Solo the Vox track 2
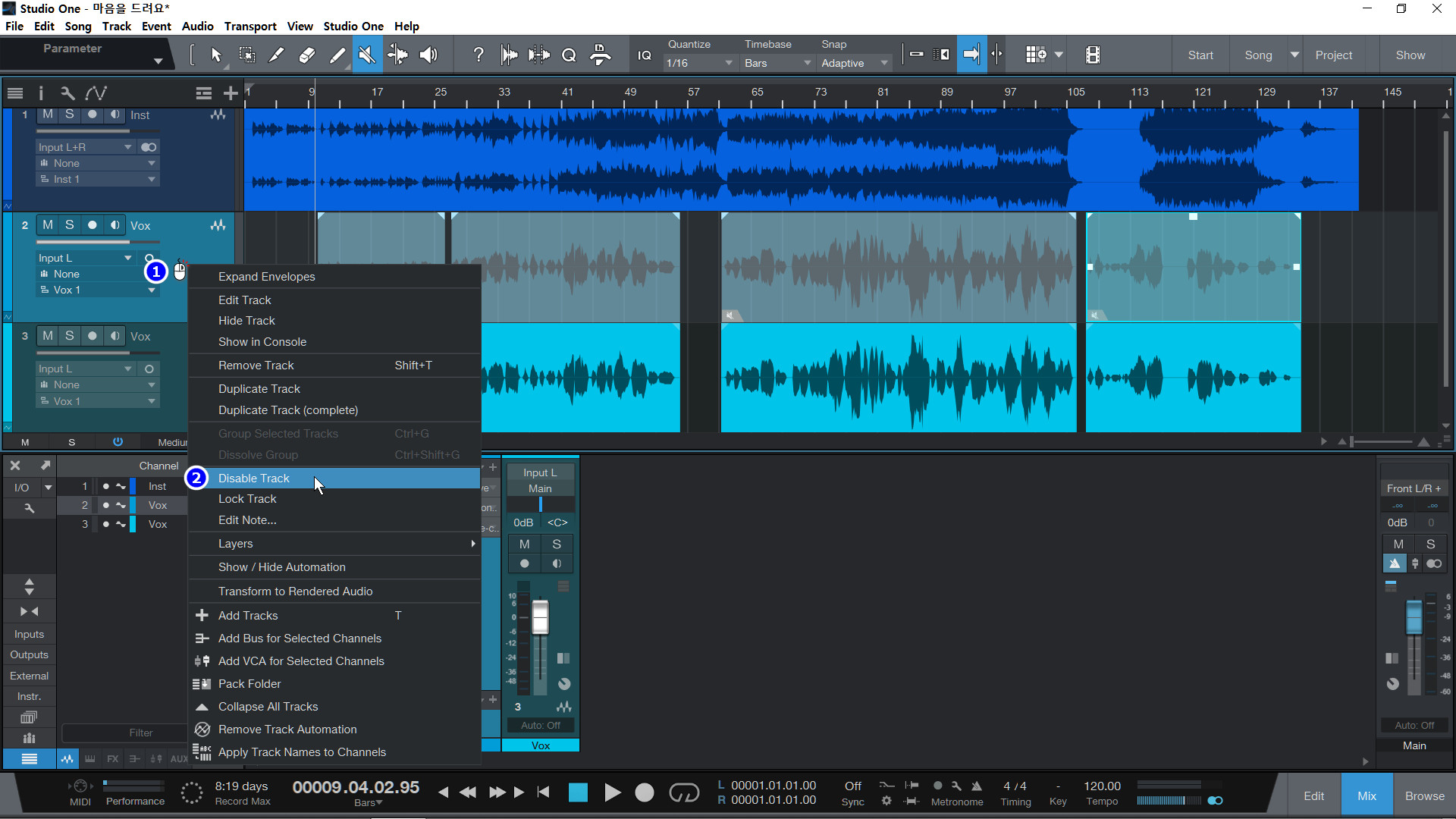Screen dimensions: 1456x819 [x=69, y=225]
